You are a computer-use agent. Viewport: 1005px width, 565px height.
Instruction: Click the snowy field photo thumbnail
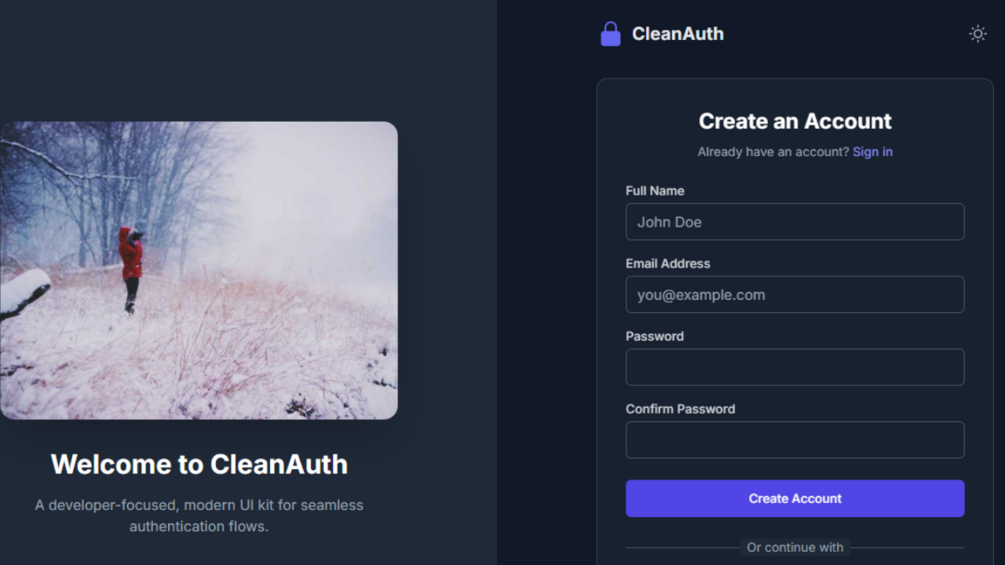click(x=199, y=270)
